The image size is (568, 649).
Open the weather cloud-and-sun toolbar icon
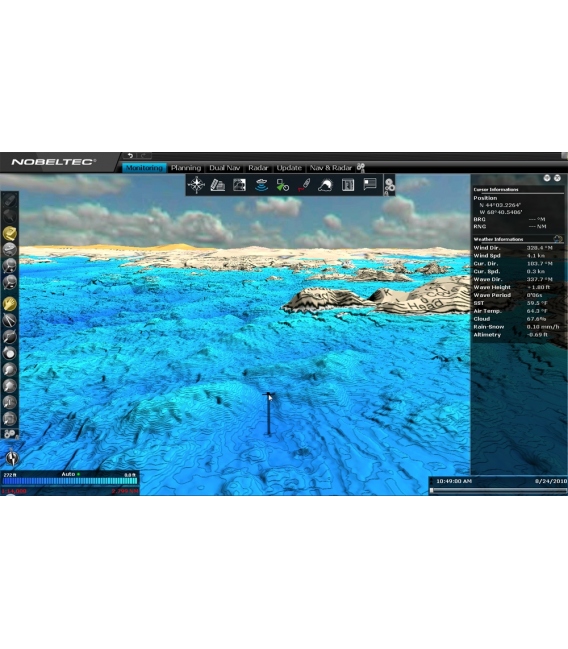click(325, 185)
